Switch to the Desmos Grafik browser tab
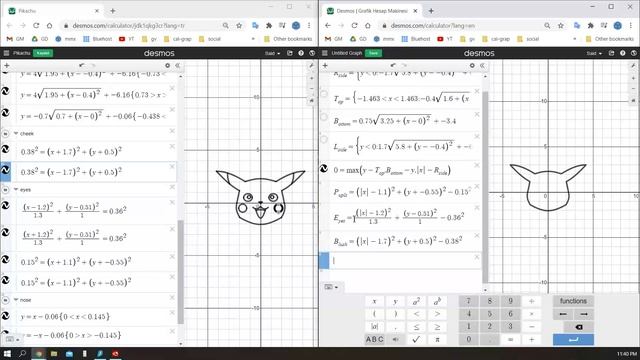Viewport: 640px width, 360px height. [x=372, y=11]
